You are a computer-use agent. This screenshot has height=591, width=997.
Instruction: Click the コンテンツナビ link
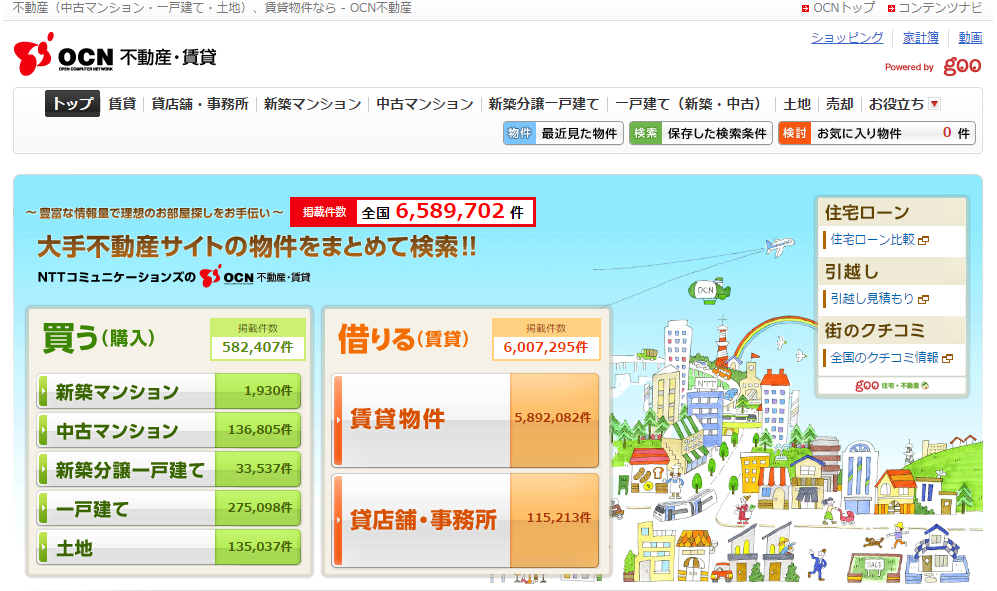click(940, 8)
